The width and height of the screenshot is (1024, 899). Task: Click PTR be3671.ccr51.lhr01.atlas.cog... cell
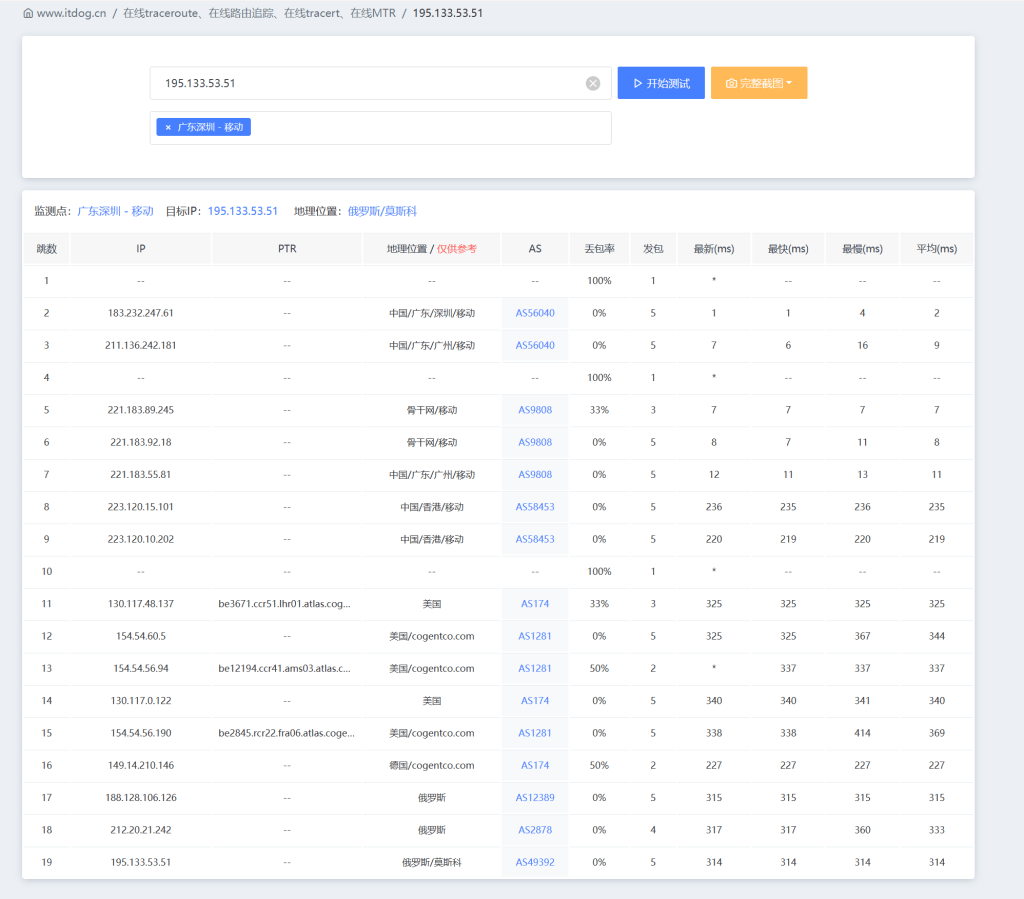(x=287, y=604)
